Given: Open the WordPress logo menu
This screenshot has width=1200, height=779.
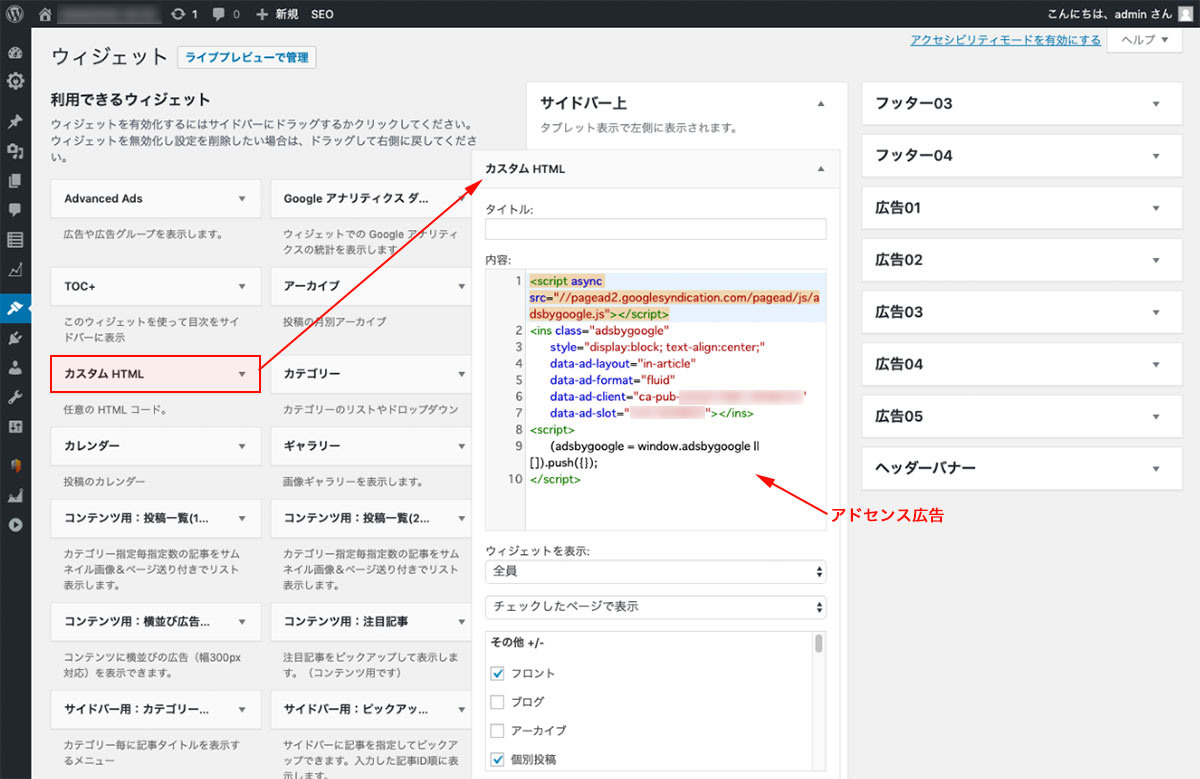Looking at the screenshot, I should (15, 14).
